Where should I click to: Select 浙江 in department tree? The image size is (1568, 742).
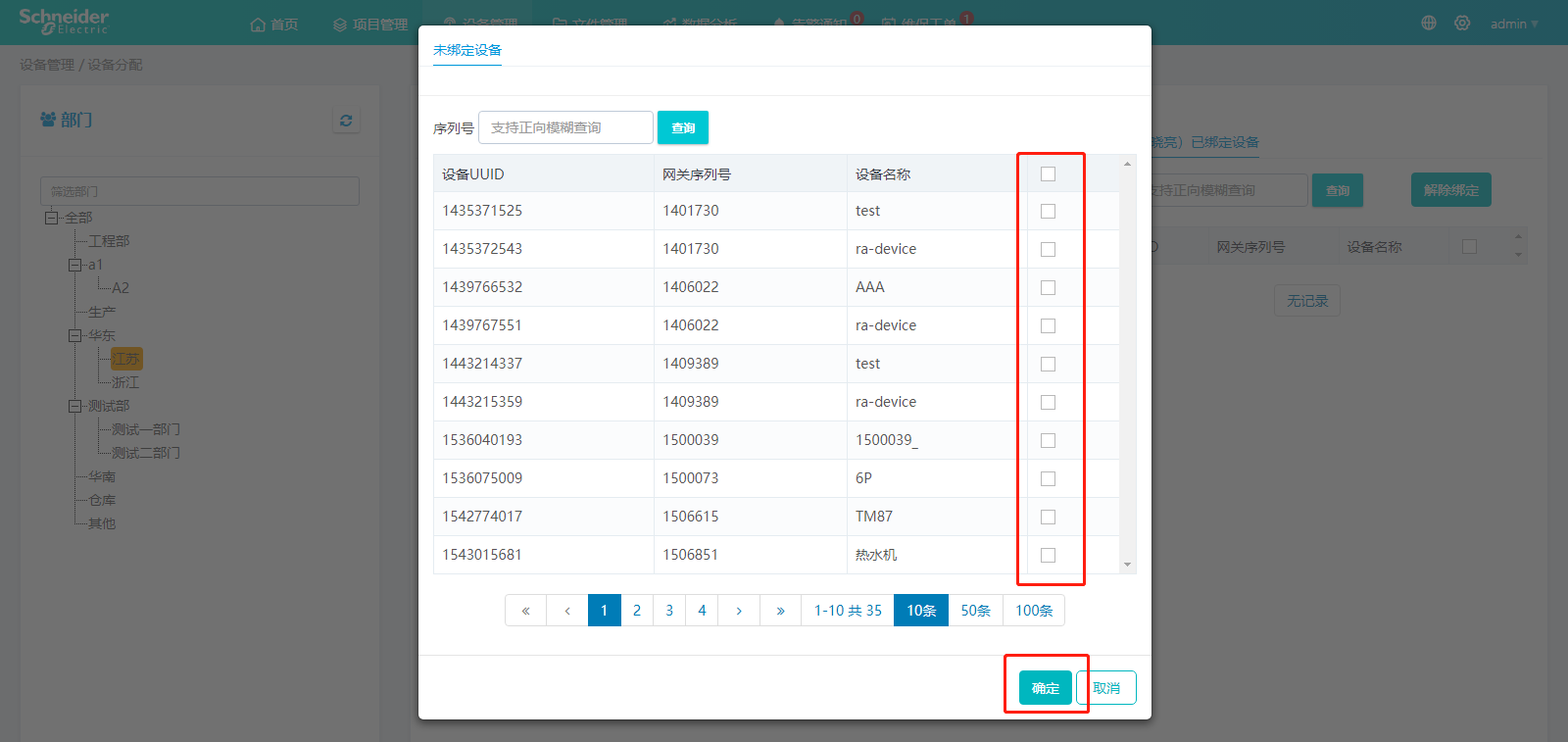coord(125,382)
